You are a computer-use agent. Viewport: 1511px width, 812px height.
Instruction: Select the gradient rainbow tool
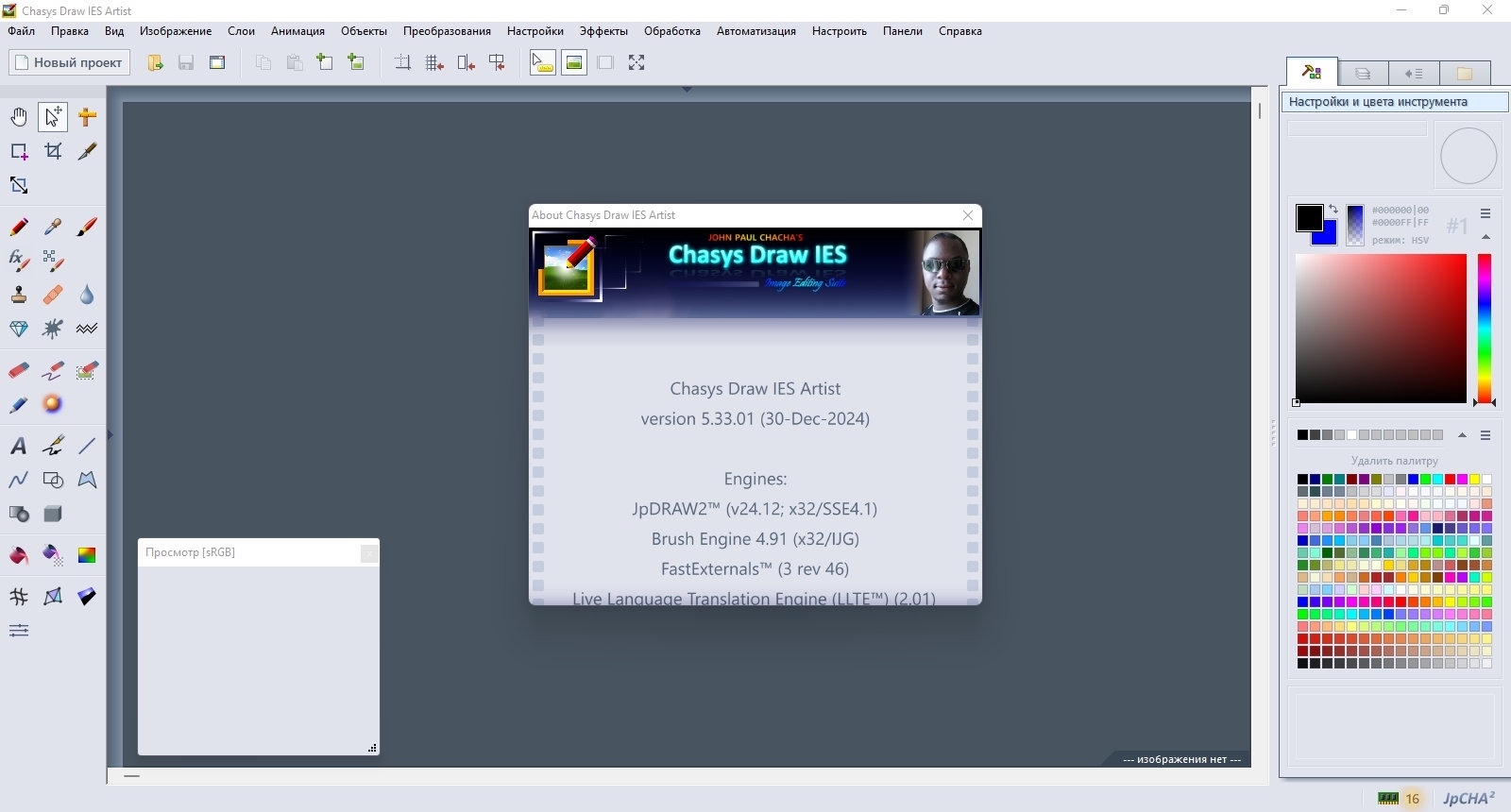[x=87, y=555]
